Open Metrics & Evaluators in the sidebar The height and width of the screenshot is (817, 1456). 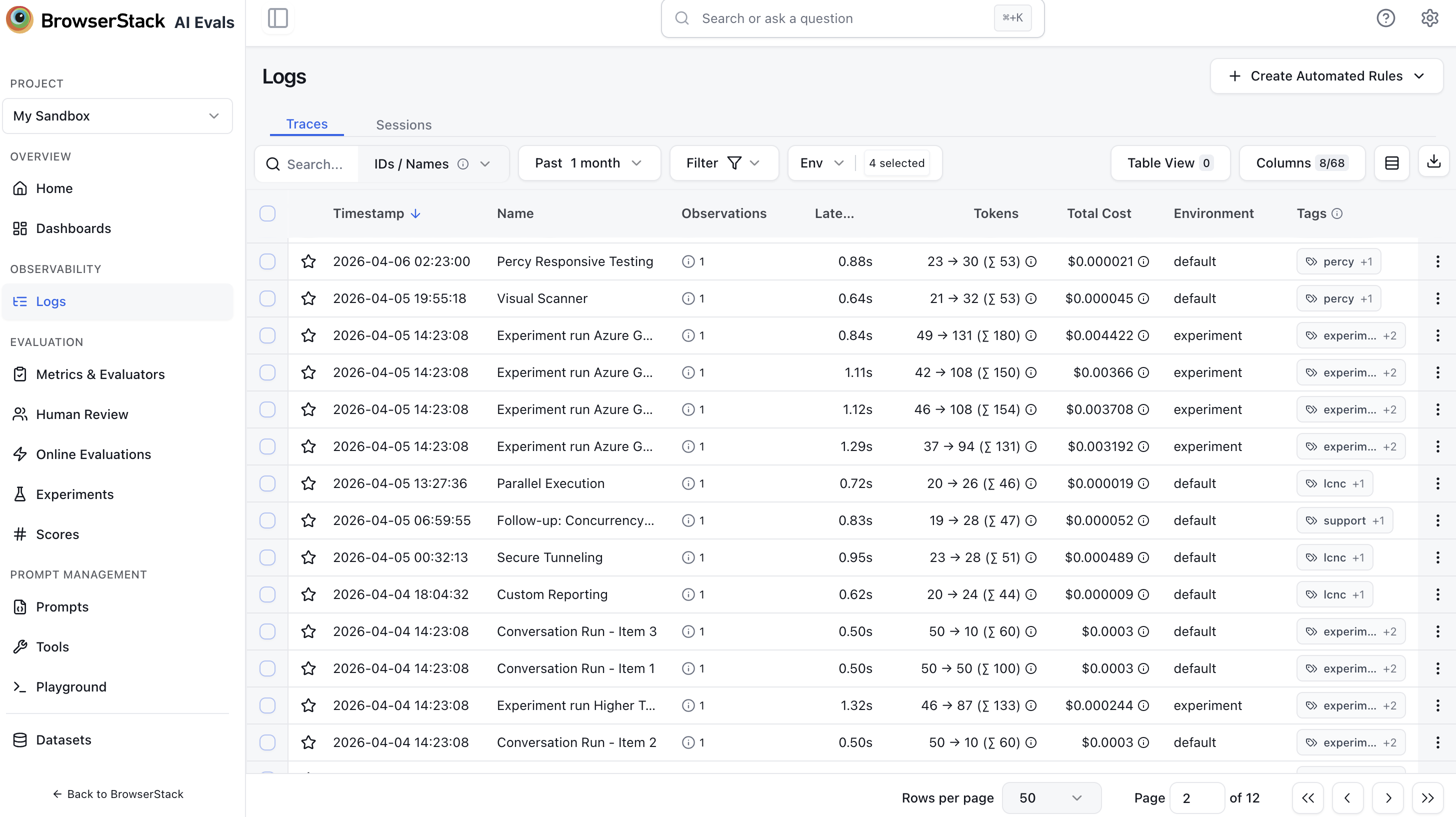117,374
